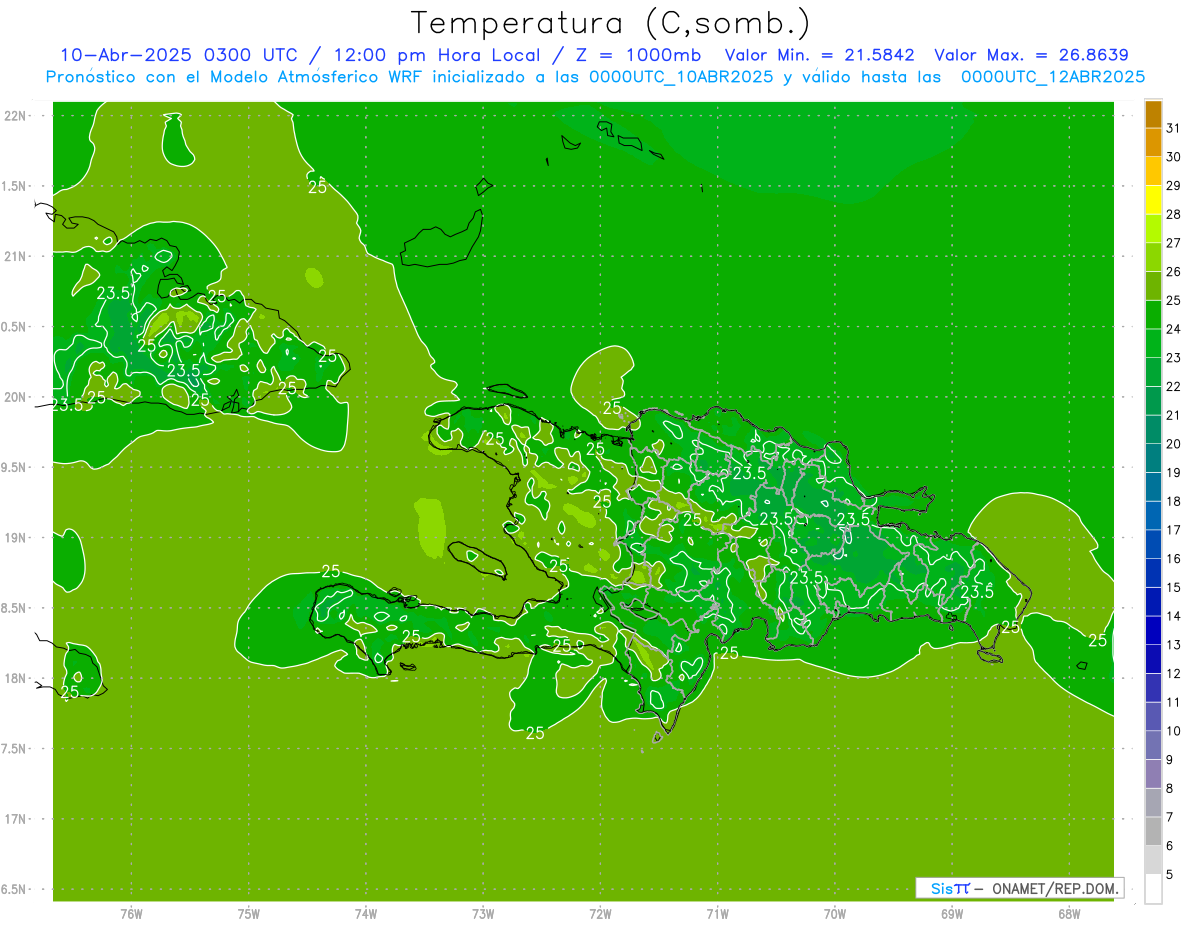Image resolution: width=1200 pixels, height=927 pixels.
Task: Click the '72W' longitude axis label
Action: click(x=600, y=913)
